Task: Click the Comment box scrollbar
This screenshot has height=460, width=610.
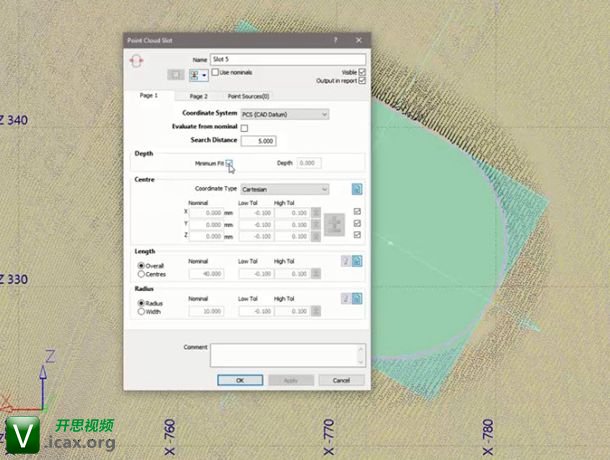Action: click(361, 355)
